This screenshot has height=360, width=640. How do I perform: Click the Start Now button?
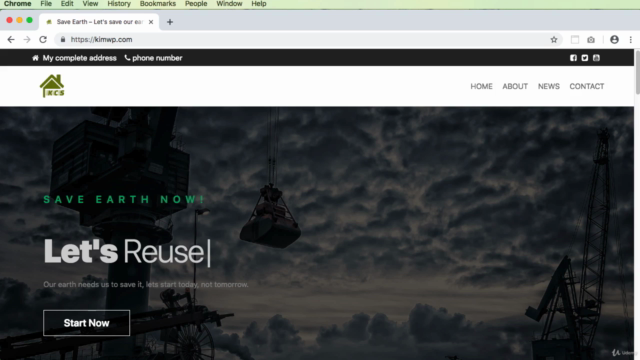tap(87, 323)
